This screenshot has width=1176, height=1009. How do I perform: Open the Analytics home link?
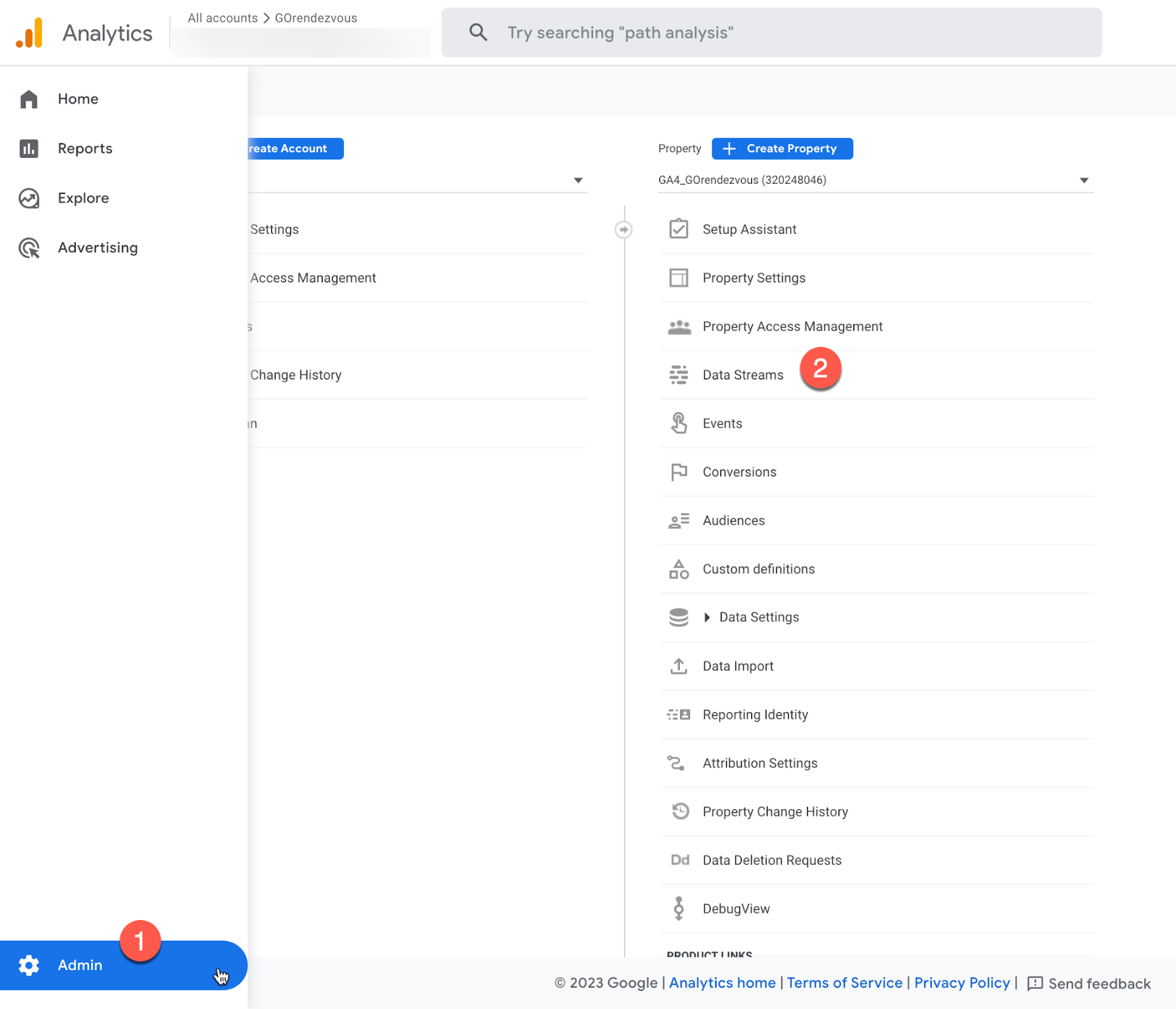[x=723, y=983]
